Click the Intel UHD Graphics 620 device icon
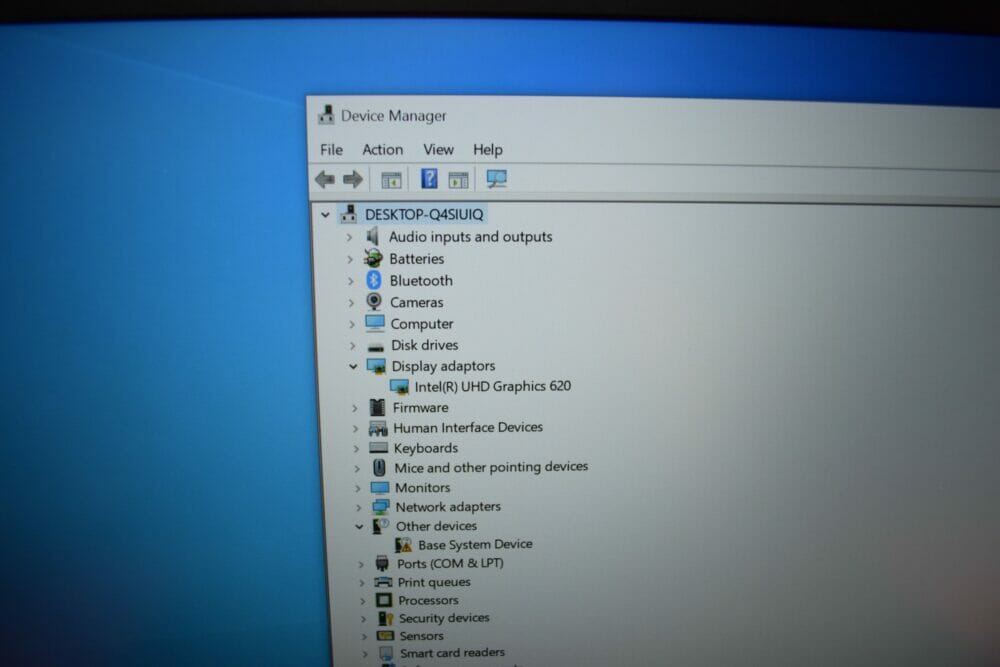 pos(399,387)
